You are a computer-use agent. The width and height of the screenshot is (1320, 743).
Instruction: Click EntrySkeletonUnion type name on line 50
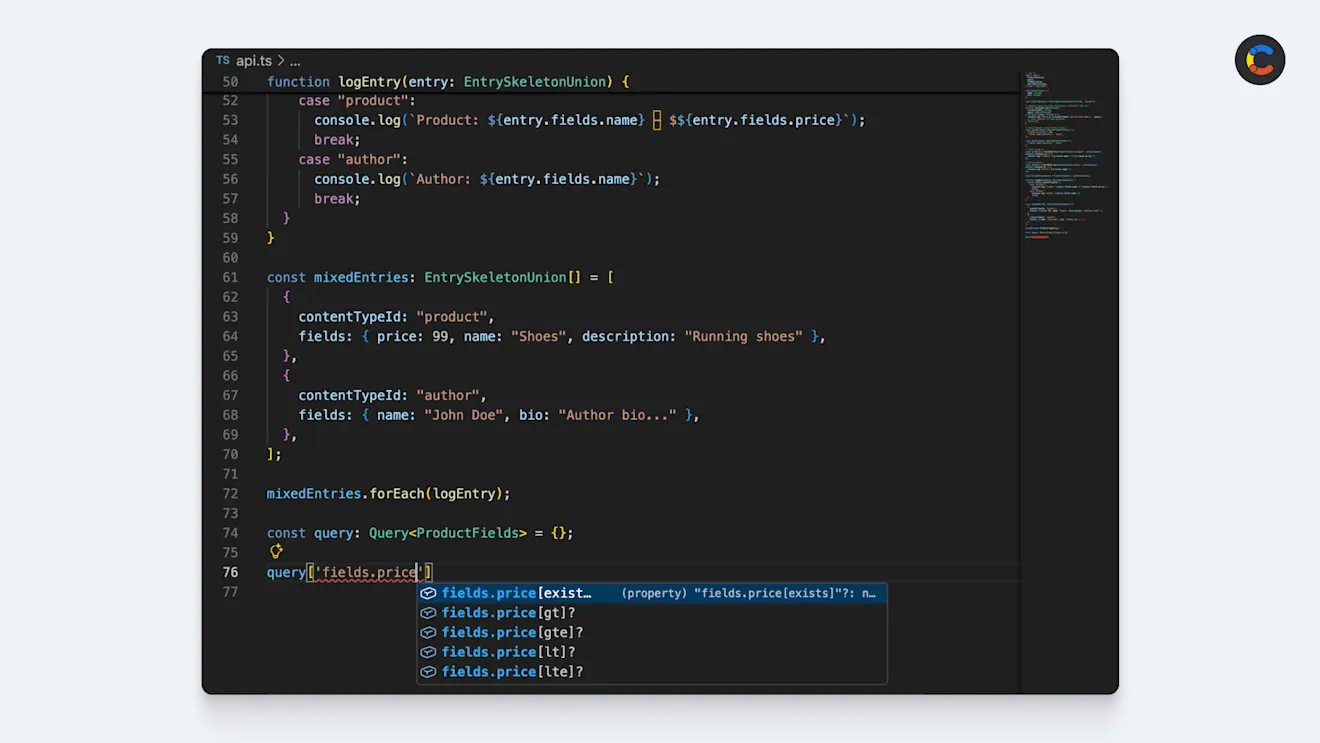[534, 81]
